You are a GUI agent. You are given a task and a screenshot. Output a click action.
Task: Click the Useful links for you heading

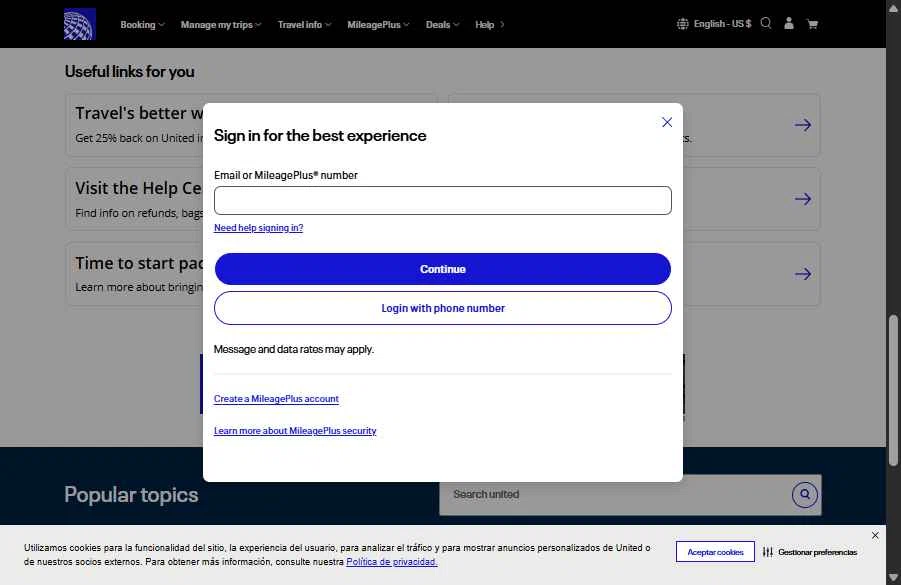pos(129,72)
